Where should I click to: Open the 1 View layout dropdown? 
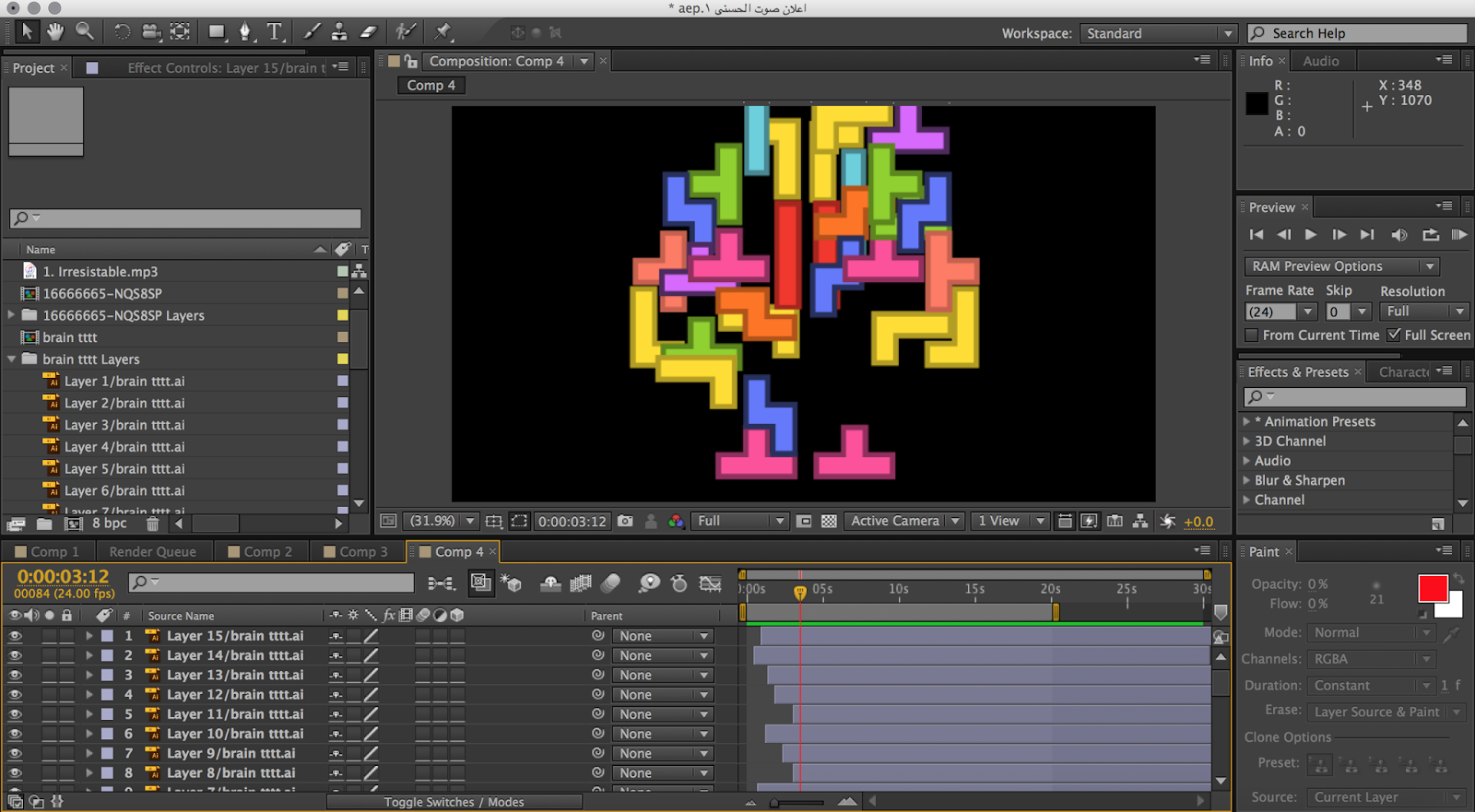pos(1010,521)
